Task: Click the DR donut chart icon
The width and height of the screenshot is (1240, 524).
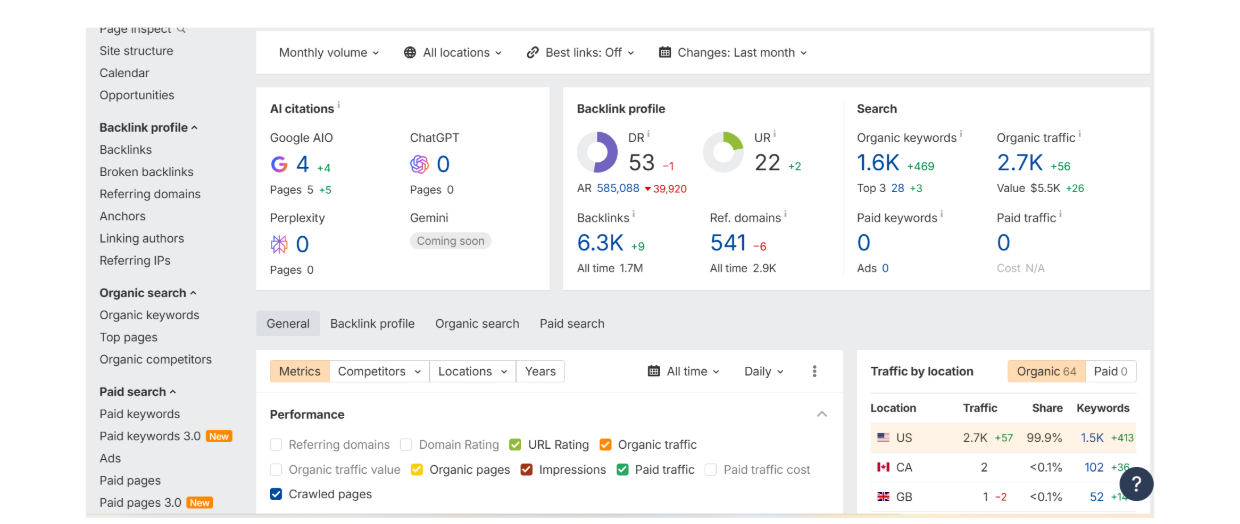Action: [x=597, y=153]
